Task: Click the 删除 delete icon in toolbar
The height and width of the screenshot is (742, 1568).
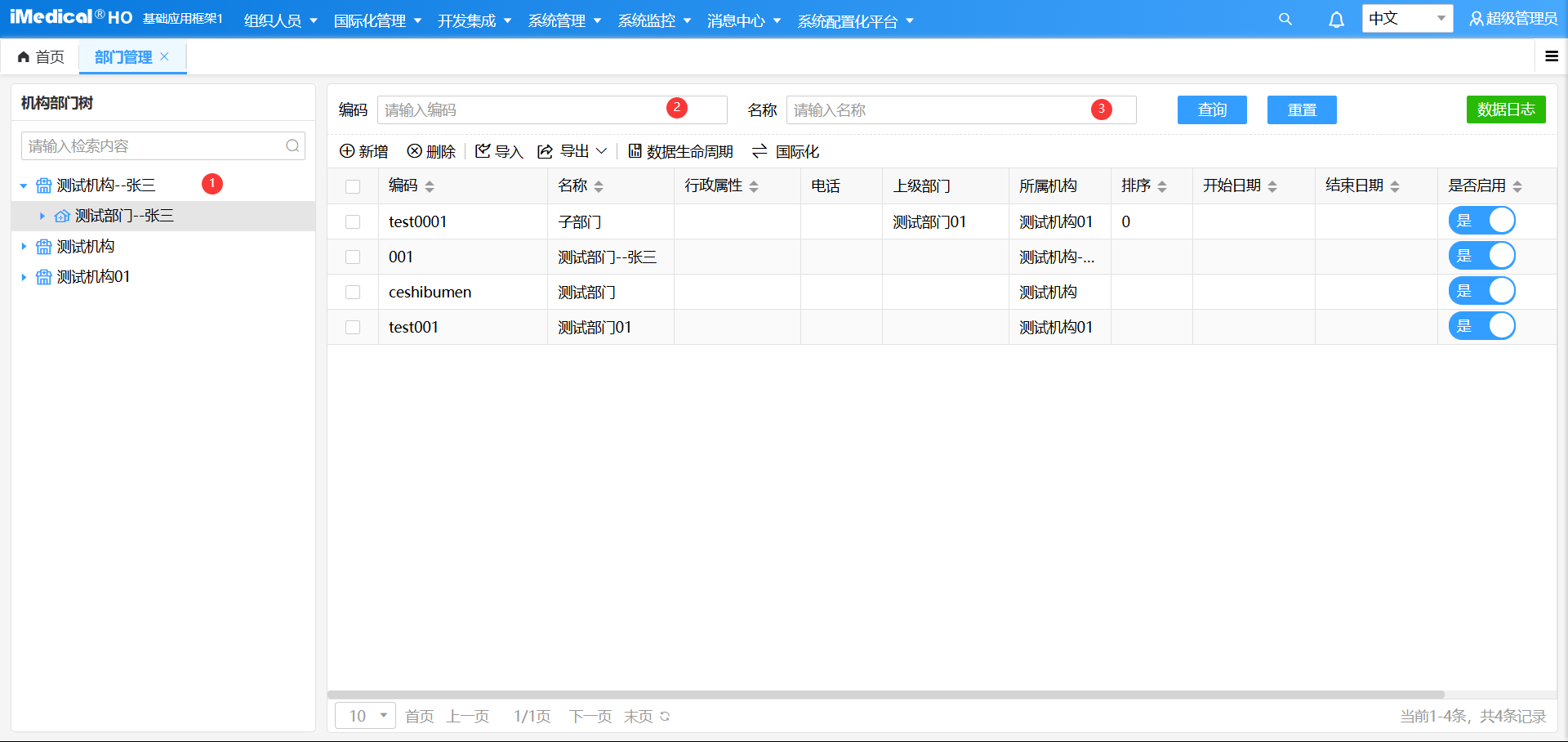Action: coord(415,151)
